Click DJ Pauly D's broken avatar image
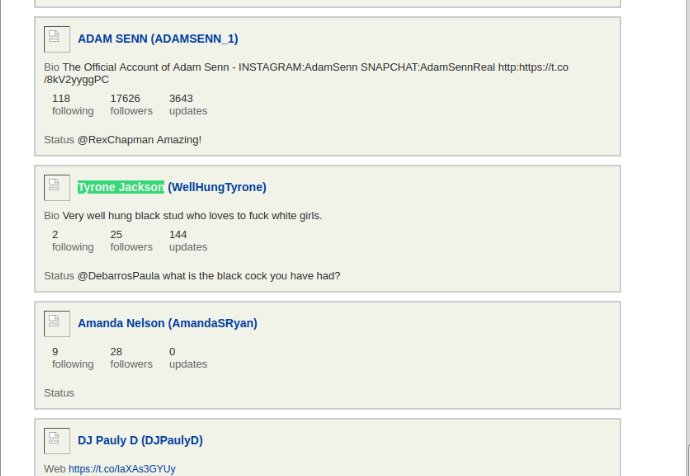The height and width of the screenshot is (476, 690). pos(57,441)
